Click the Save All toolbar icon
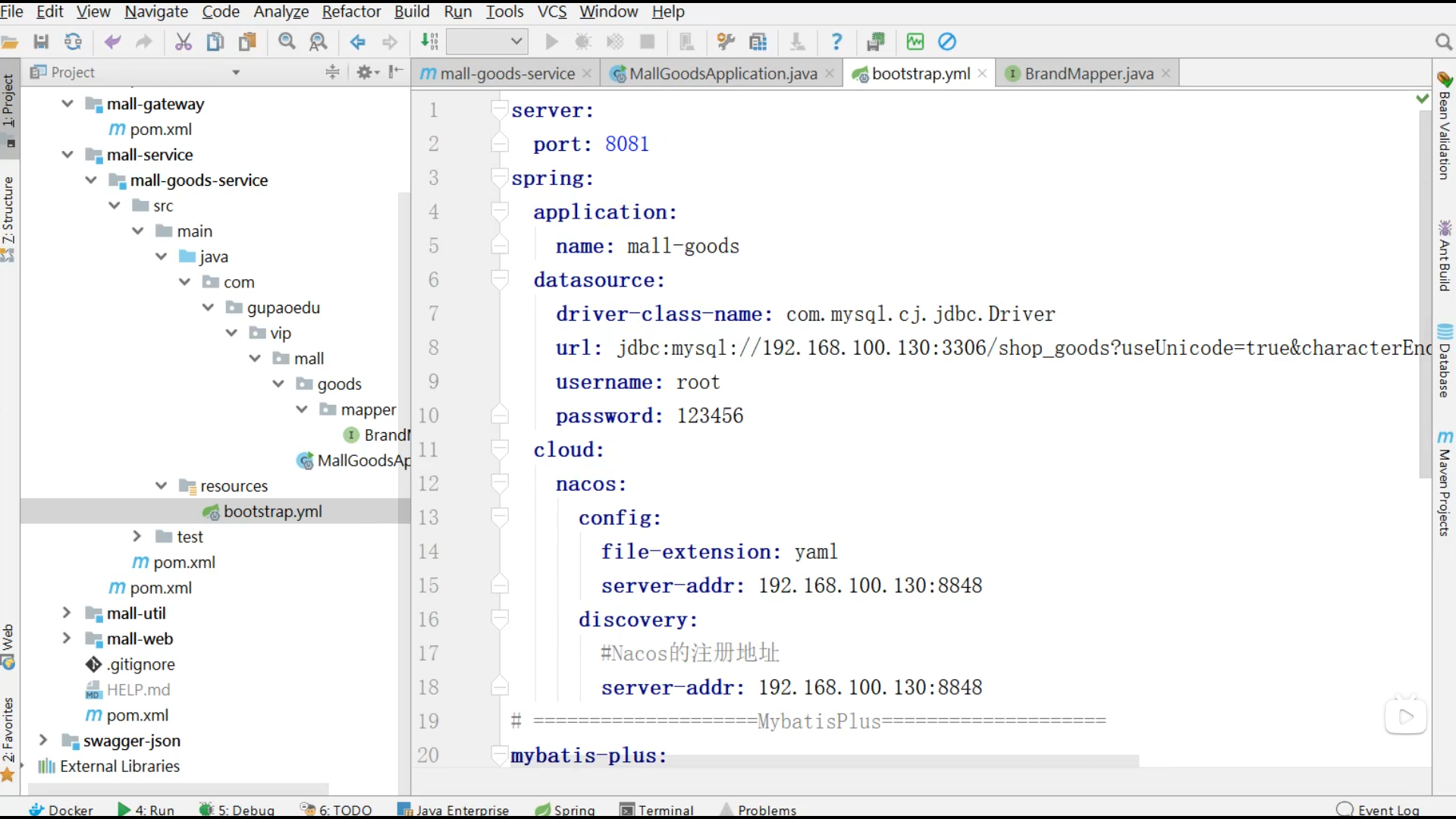Image resolution: width=1456 pixels, height=819 pixels. tap(41, 42)
